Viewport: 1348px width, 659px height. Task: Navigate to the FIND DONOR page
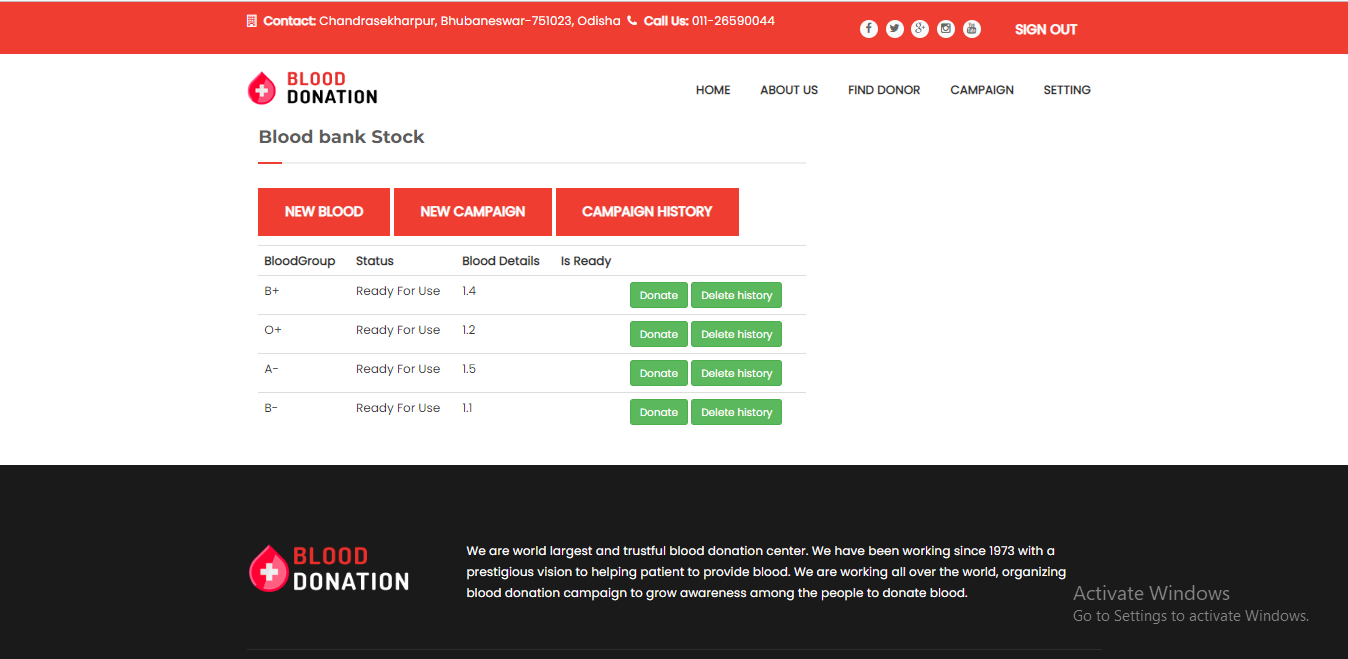[883, 90]
